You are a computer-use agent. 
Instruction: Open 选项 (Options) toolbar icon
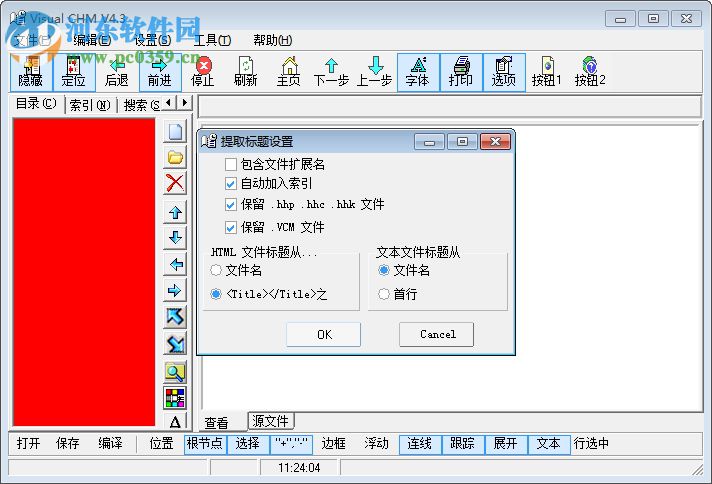pyautogui.click(x=504, y=72)
